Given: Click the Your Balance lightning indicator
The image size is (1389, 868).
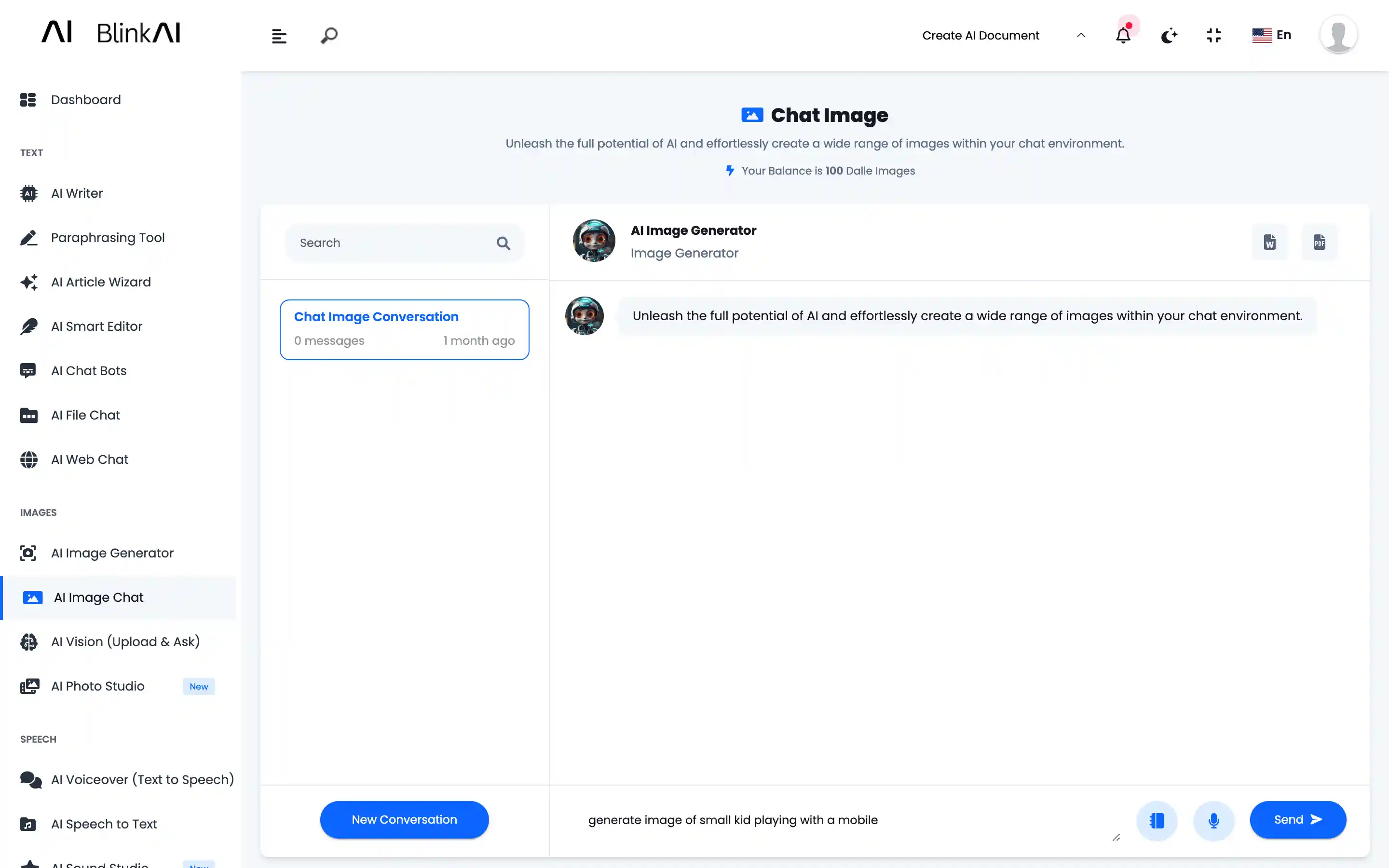Looking at the screenshot, I should [730, 171].
